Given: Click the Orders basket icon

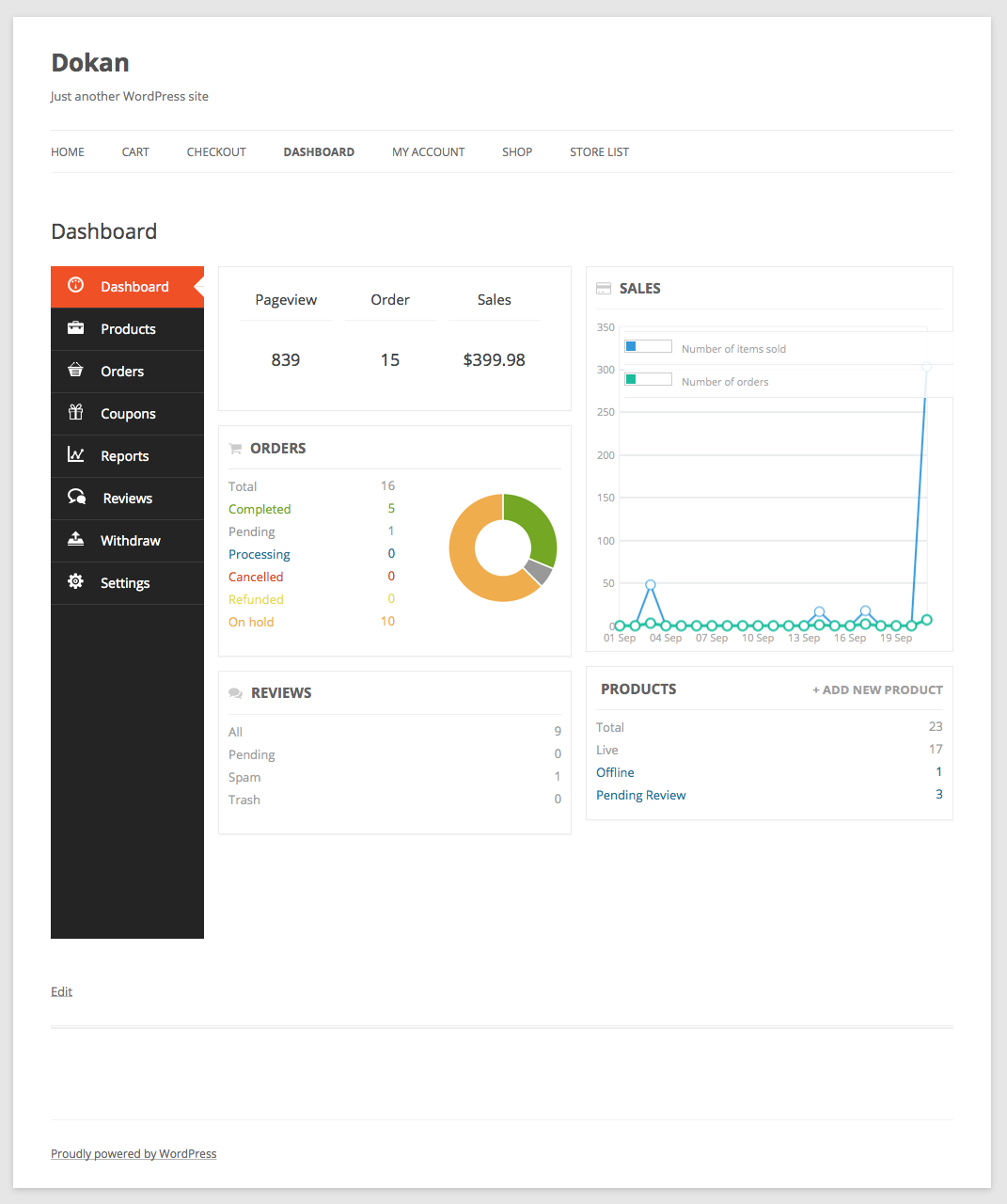Looking at the screenshot, I should click(x=76, y=370).
